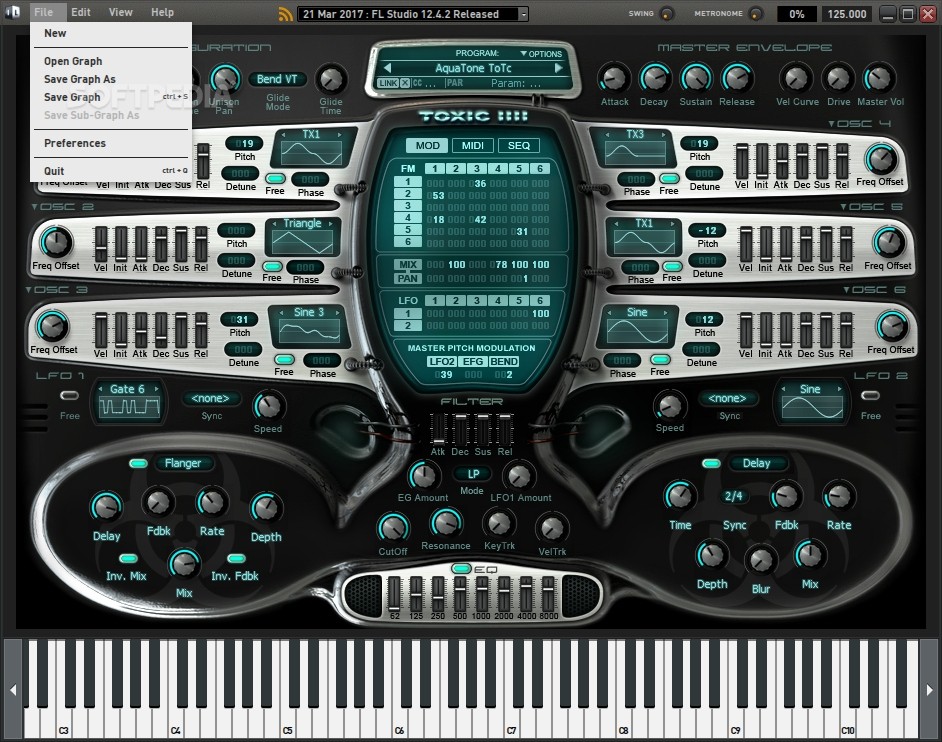942x742 pixels.
Task: Click the Vel Curve knob
Action: (x=796, y=78)
